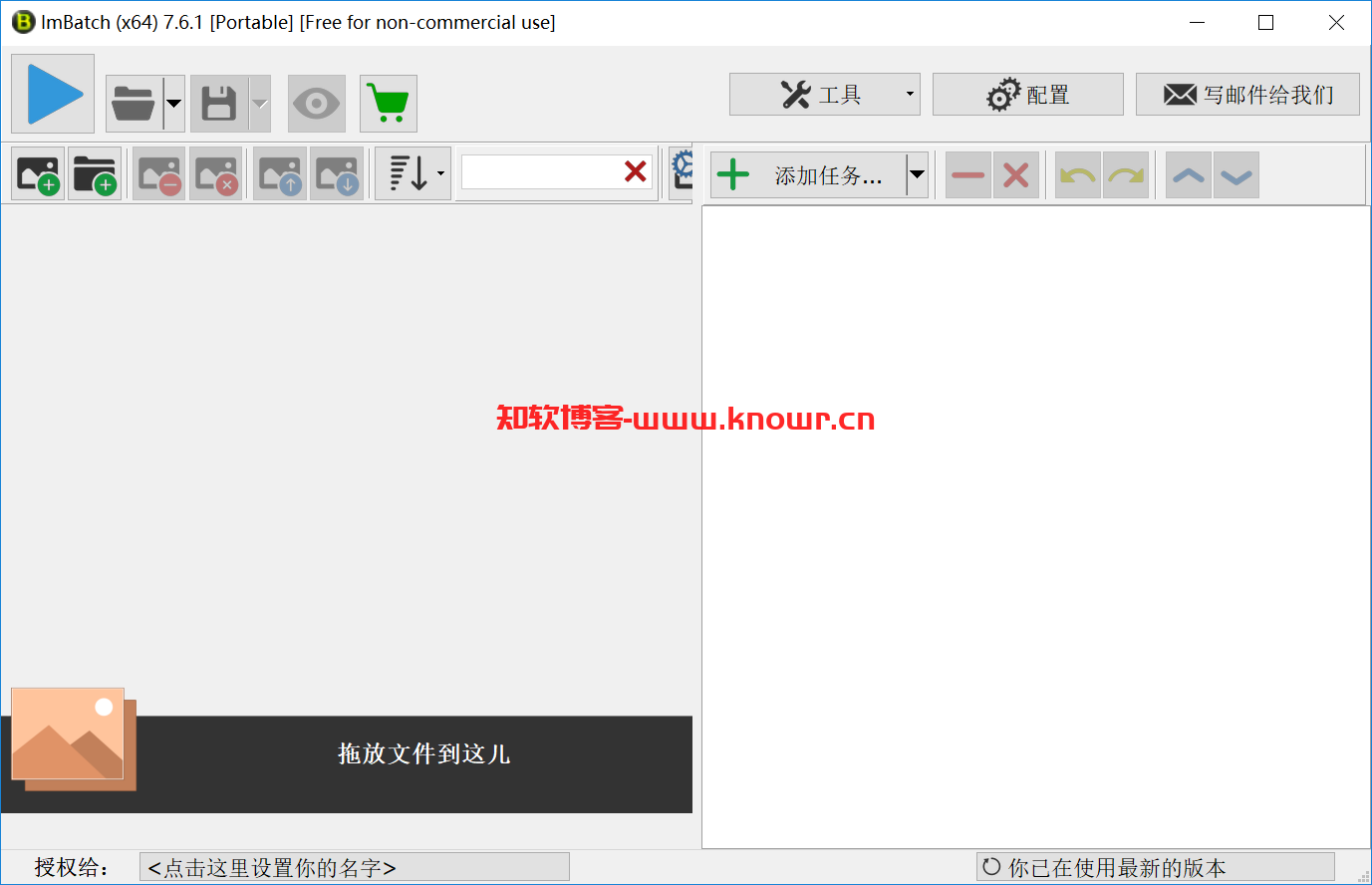Remove task with the red minus icon
Image resolution: width=1372 pixels, height=885 pixels.
[x=967, y=175]
